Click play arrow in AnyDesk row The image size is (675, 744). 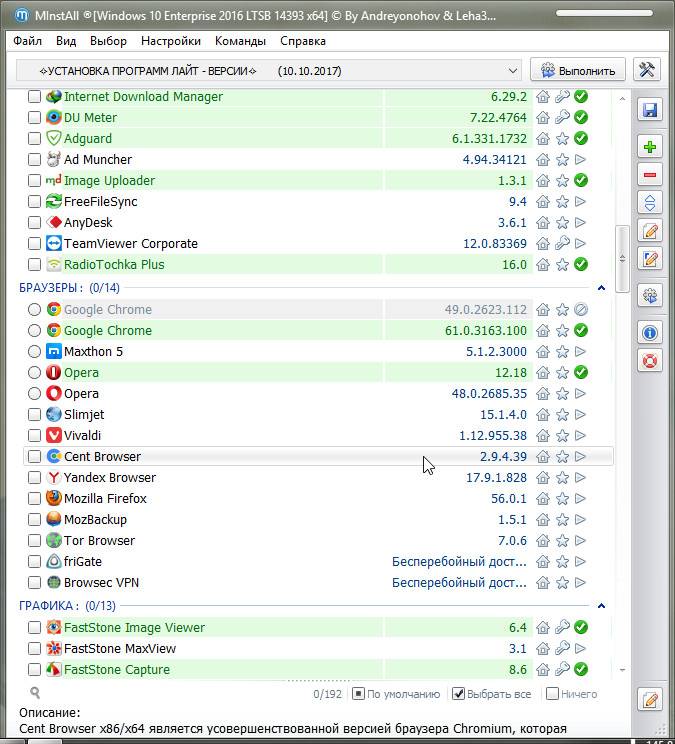580,223
